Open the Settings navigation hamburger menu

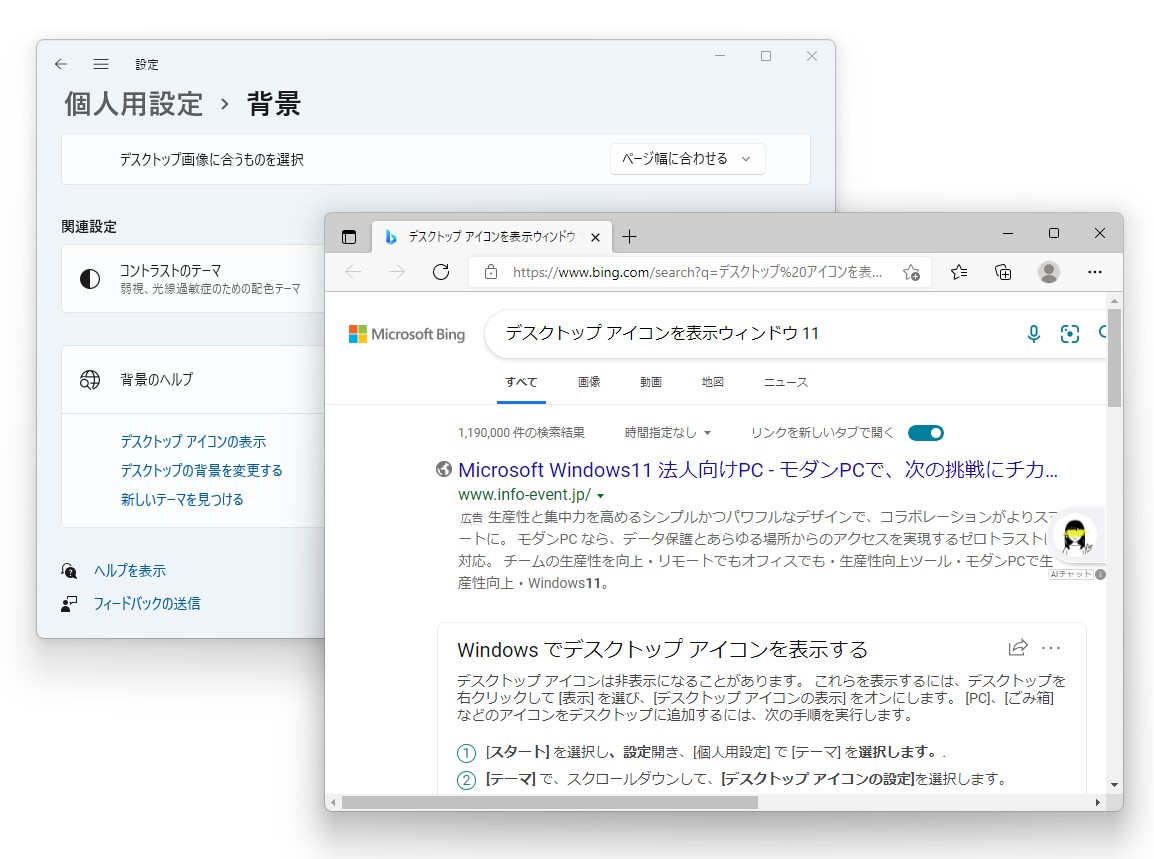tap(100, 63)
